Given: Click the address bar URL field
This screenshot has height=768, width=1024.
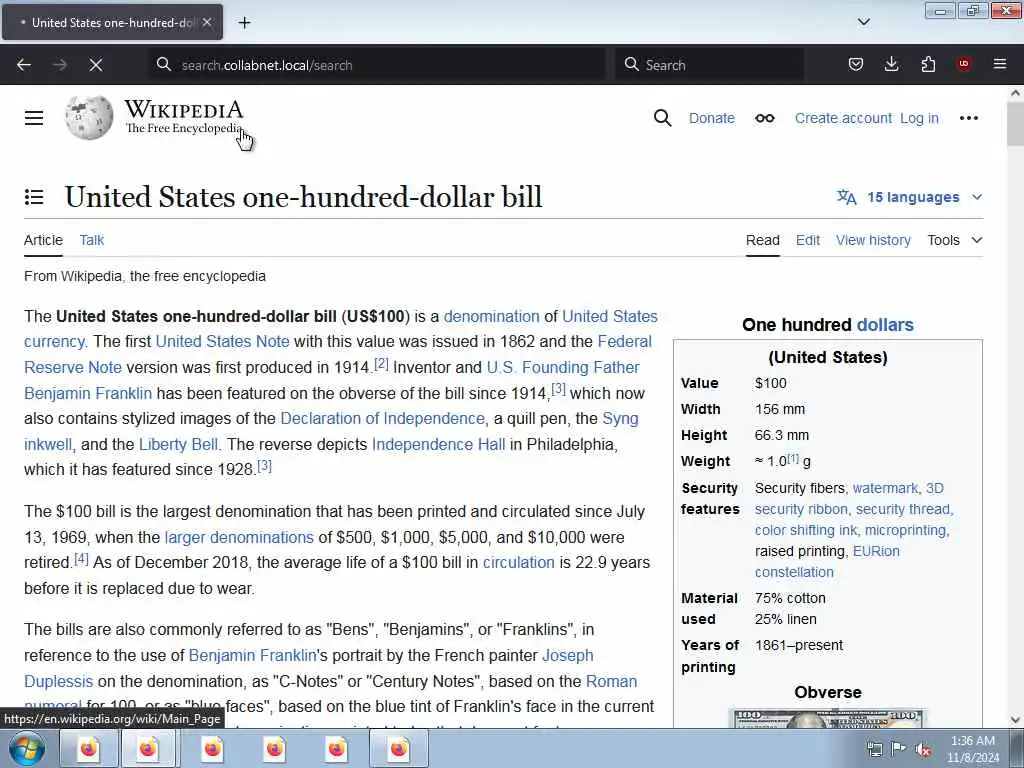Looking at the screenshot, I should pyautogui.click(x=379, y=65).
